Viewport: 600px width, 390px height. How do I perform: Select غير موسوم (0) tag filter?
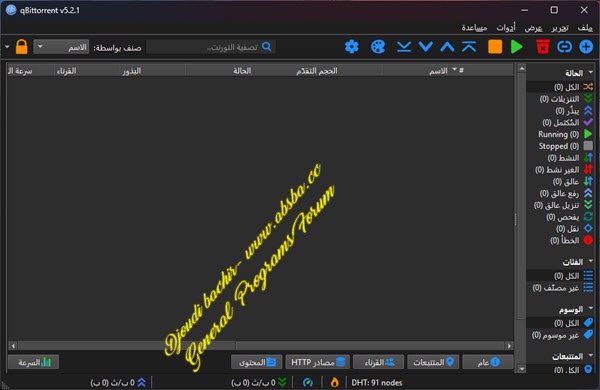pyautogui.click(x=562, y=335)
